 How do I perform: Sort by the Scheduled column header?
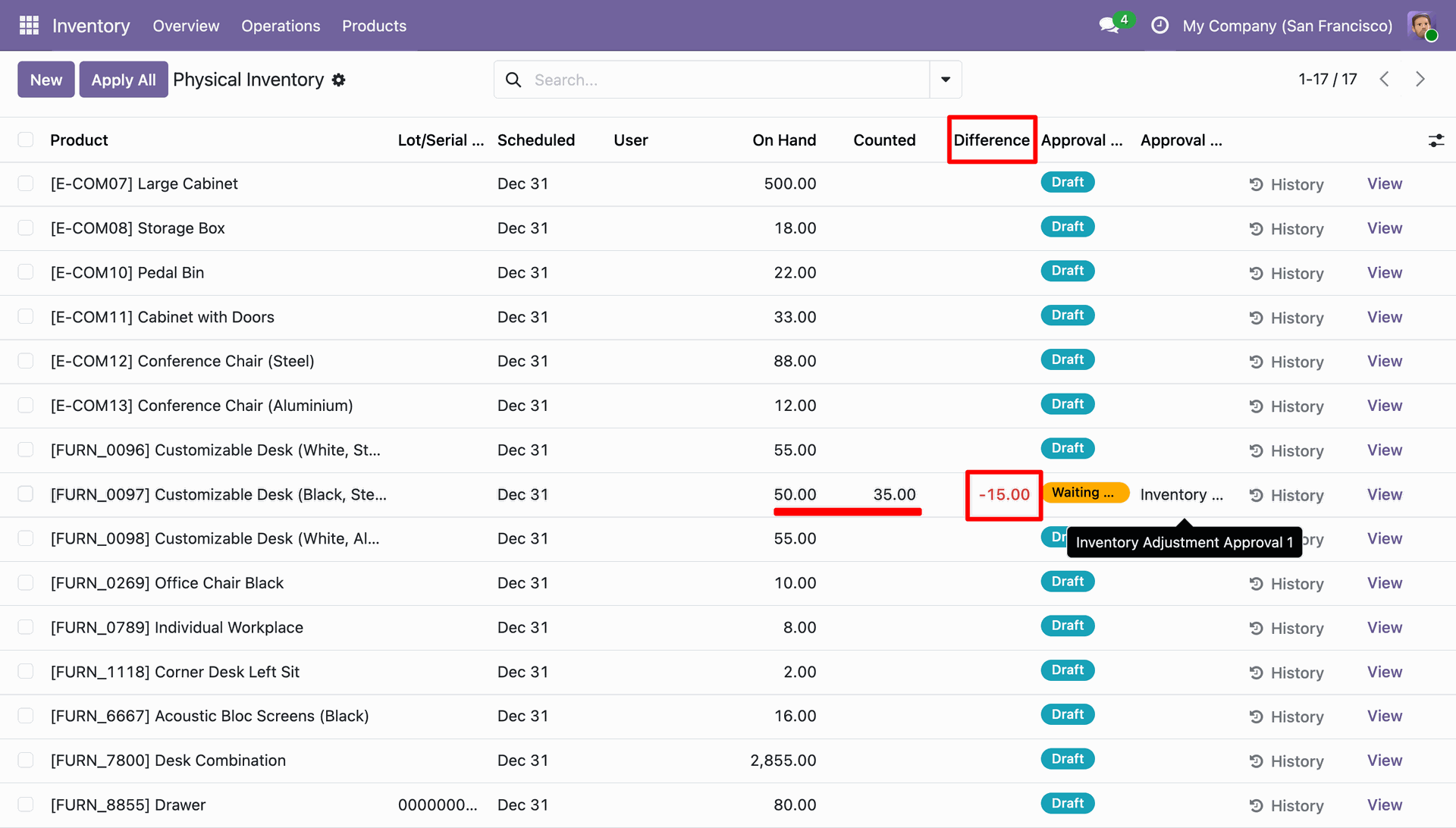click(x=536, y=140)
